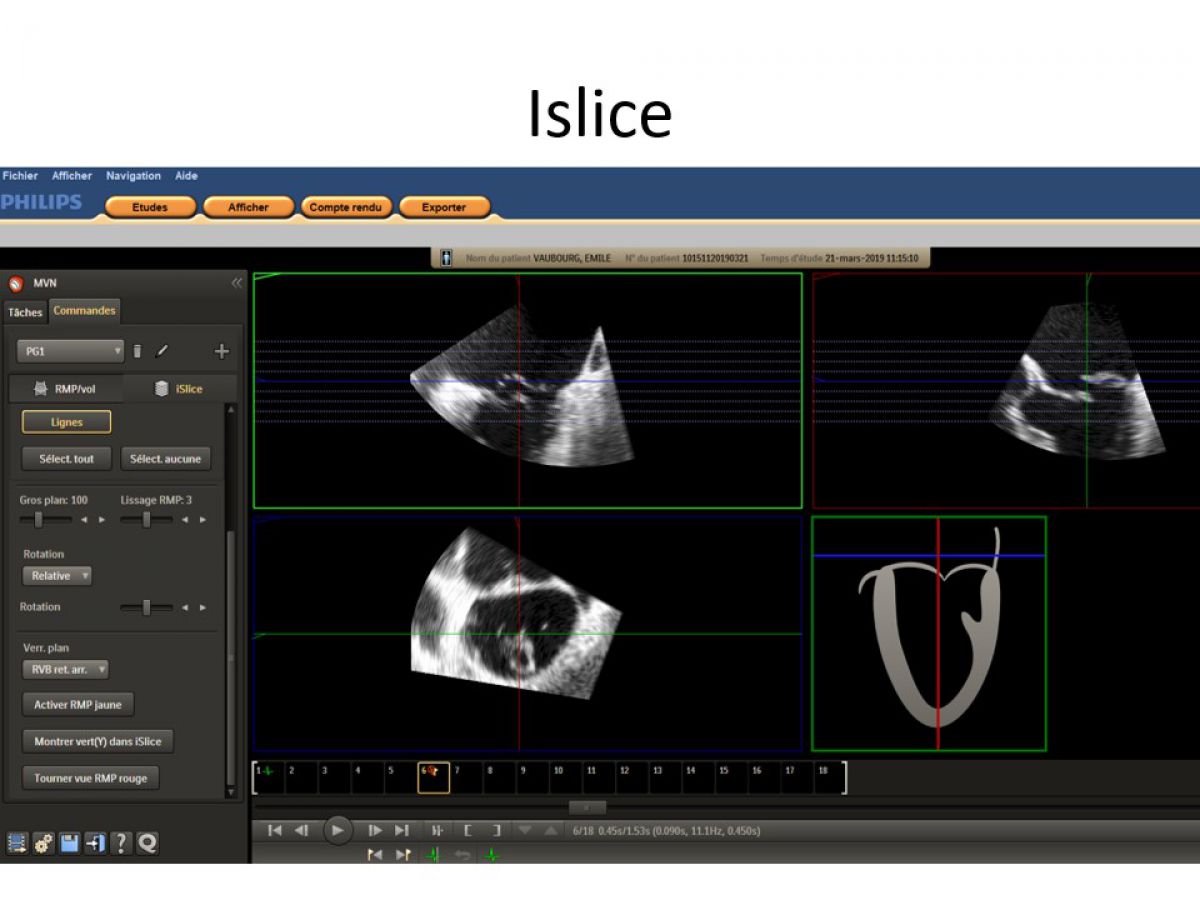This screenshot has height=900, width=1200.
Task: Jump to first frame
Action: point(274,830)
